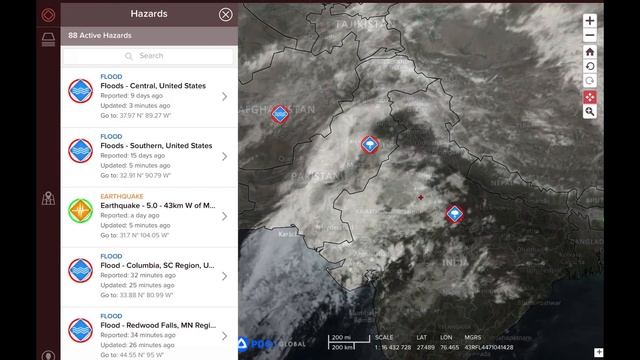Open the layers icon in sidebar
This screenshot has height=360, width=640.
(48, 40)
